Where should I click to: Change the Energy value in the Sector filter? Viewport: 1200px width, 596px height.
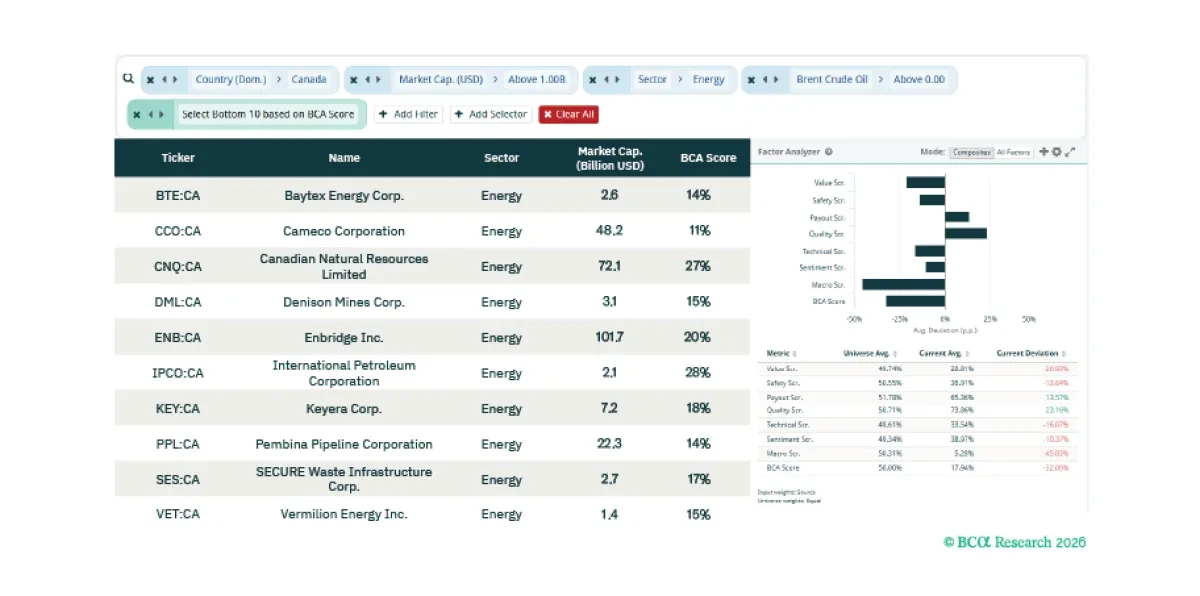tap(709, 80)
